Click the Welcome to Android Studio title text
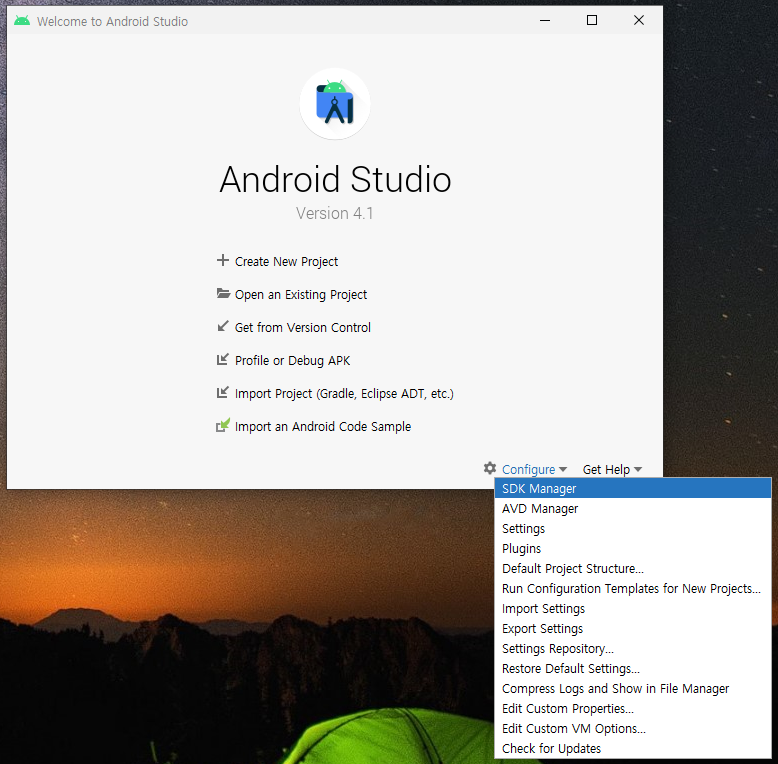 (112, 21)
